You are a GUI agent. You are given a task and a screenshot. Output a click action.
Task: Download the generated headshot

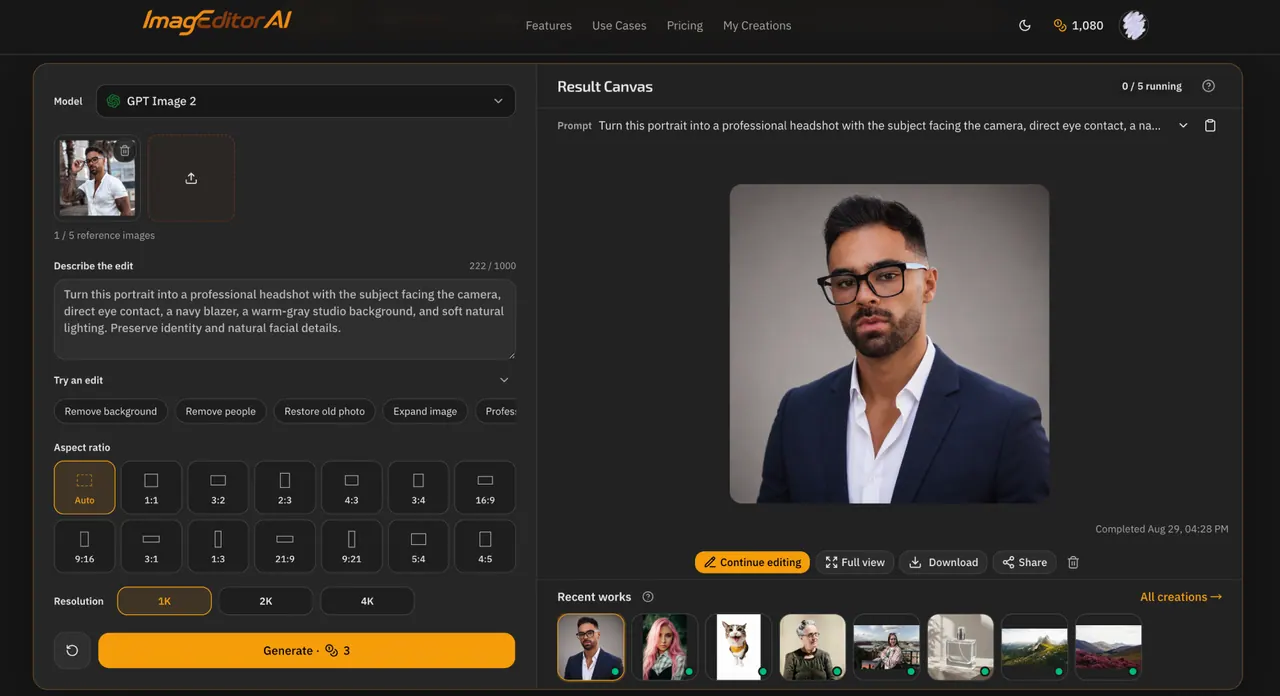(x=943, y=563)
